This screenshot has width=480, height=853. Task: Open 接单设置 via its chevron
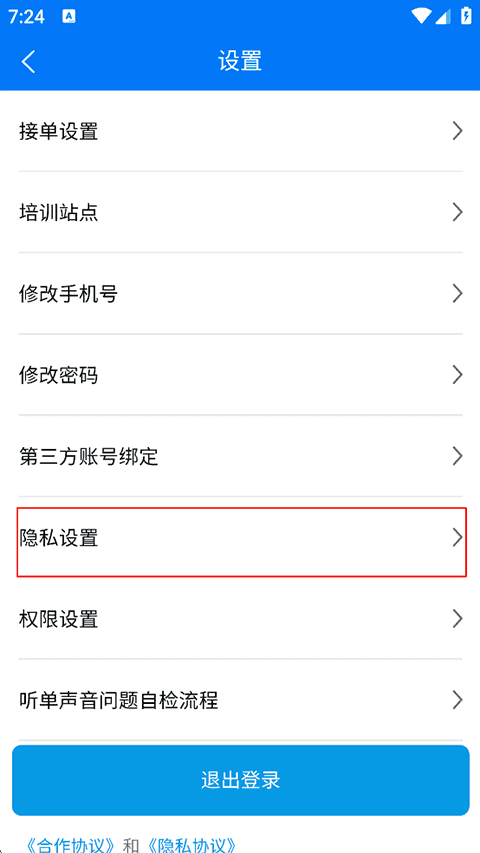[x=458, y=131]
